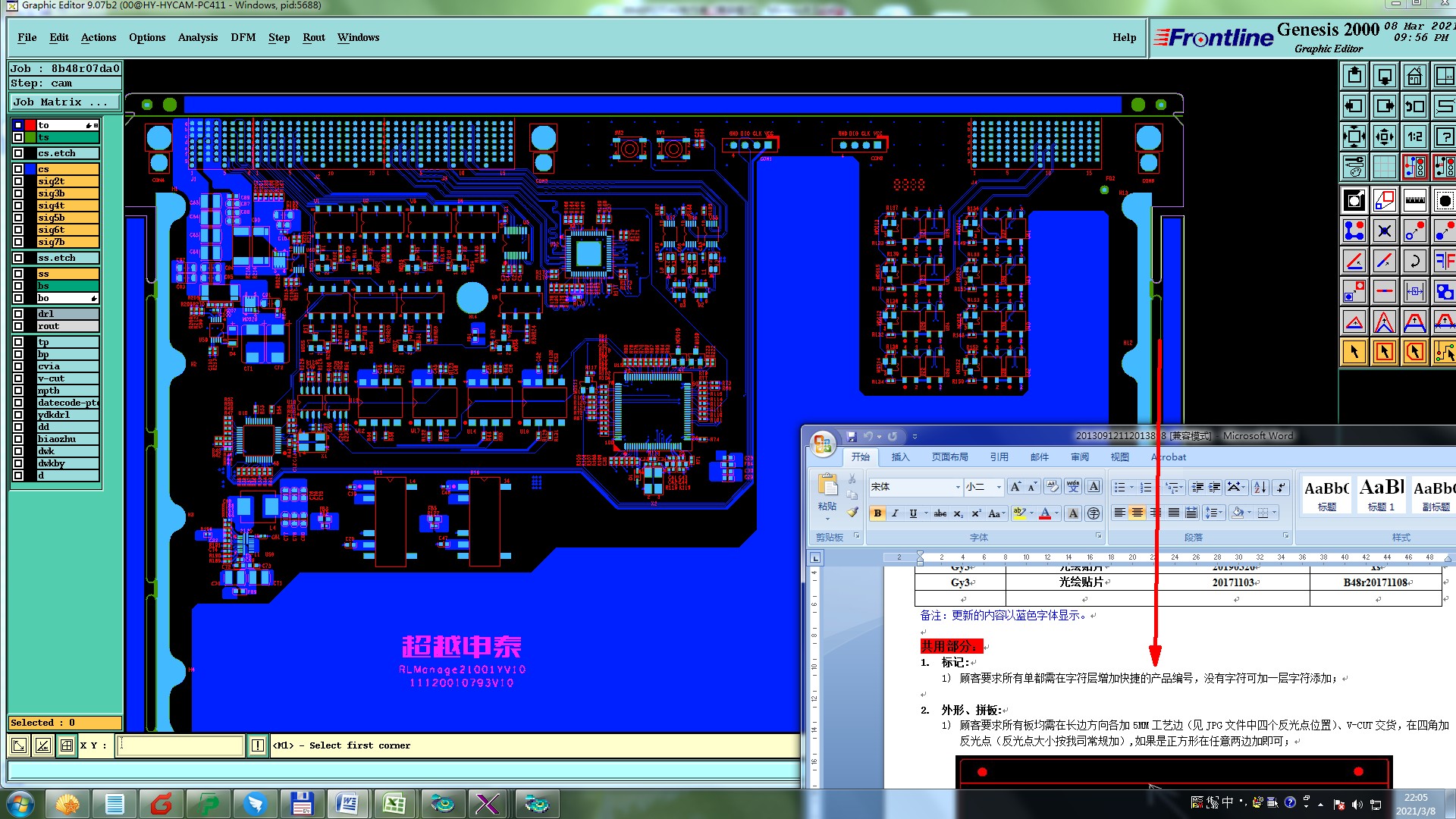1456x819 pixels.
Task: Click the red color box of 'to' layer
Action: pos(30,125)
